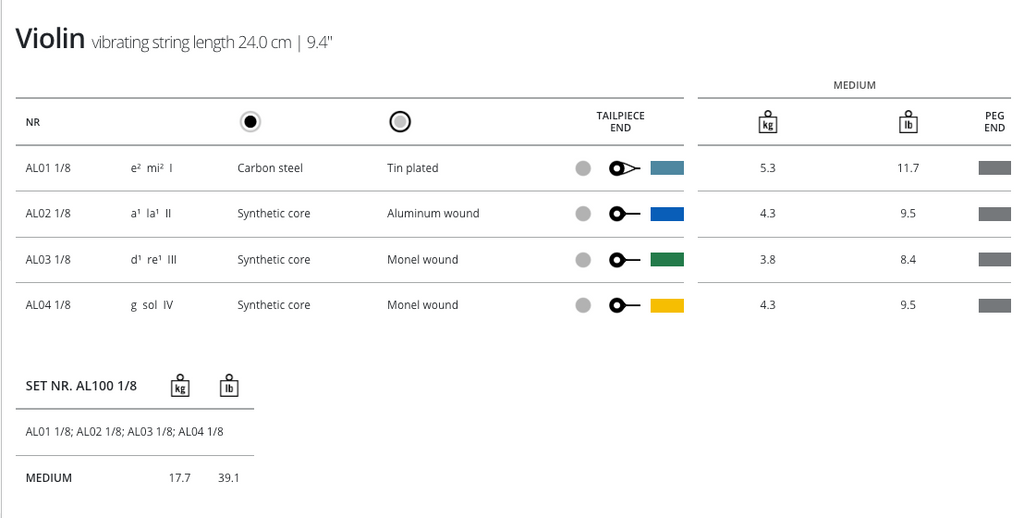
Task: Click the yellow tailpiece color swatch for AL04
Action: click(667, 305)
